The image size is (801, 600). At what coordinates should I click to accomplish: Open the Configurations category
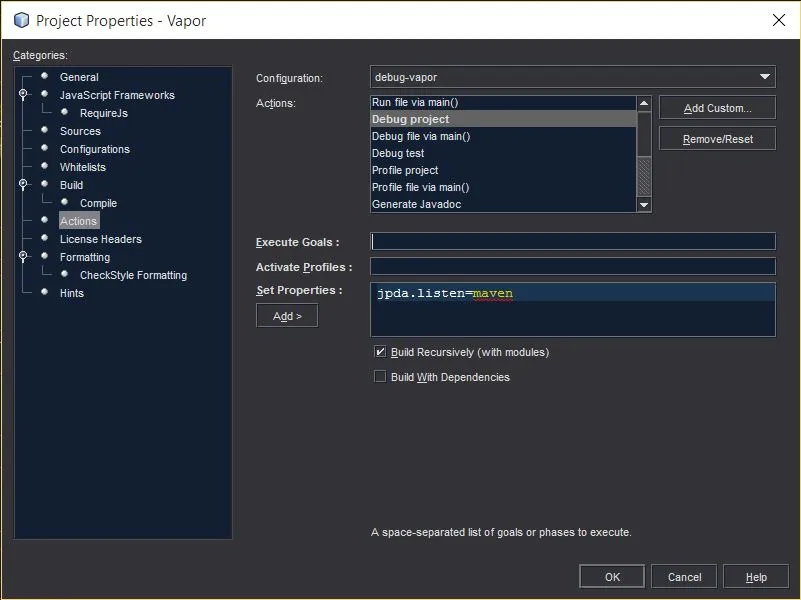(95, 149)
